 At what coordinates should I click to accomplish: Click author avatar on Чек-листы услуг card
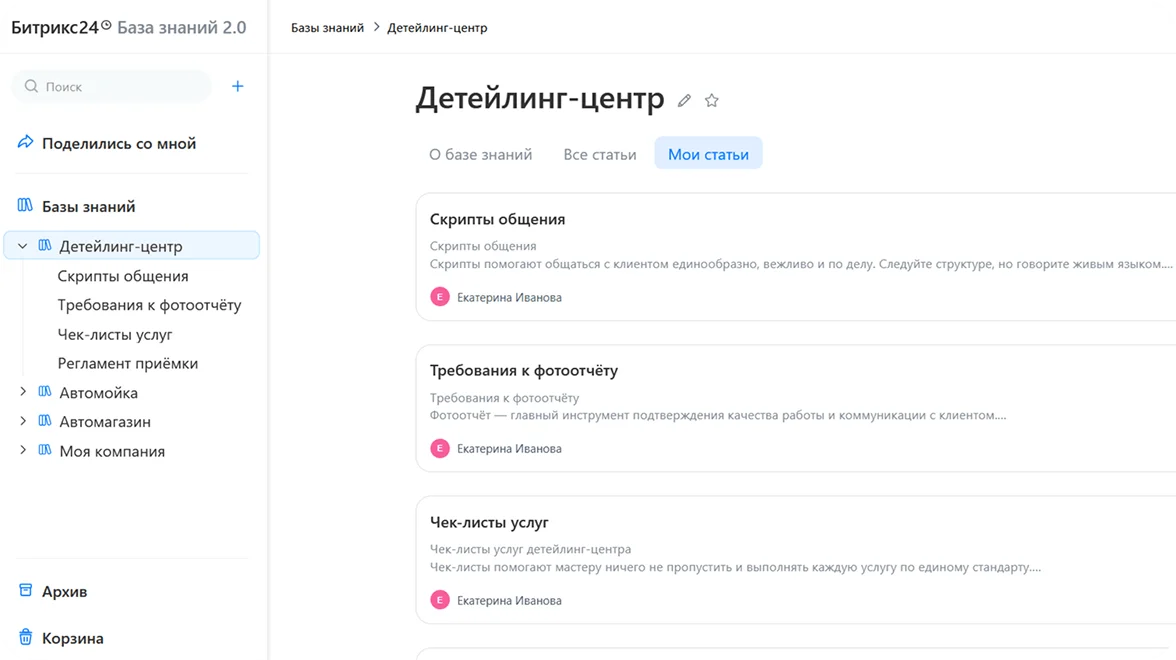point(440,600)
